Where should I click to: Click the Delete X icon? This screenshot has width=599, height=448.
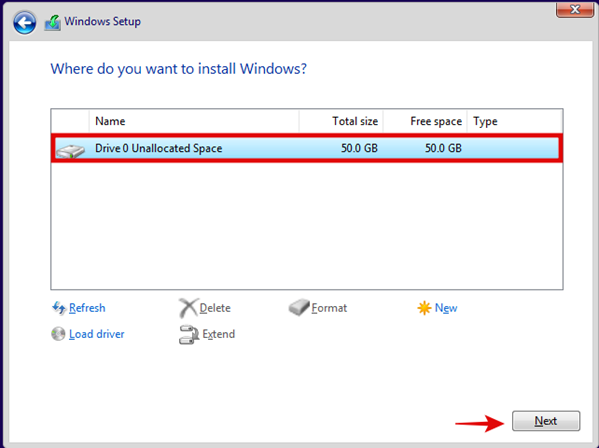[188, 308]
